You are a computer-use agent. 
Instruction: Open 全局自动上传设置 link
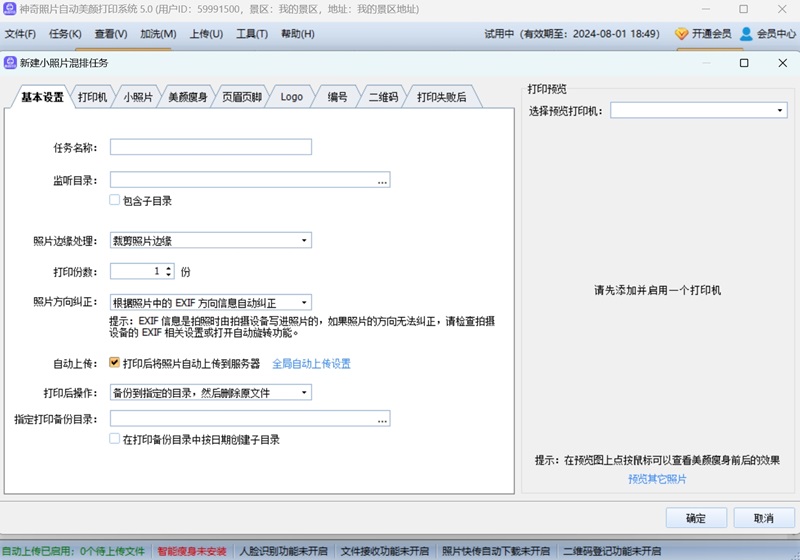tap(311, 364)
